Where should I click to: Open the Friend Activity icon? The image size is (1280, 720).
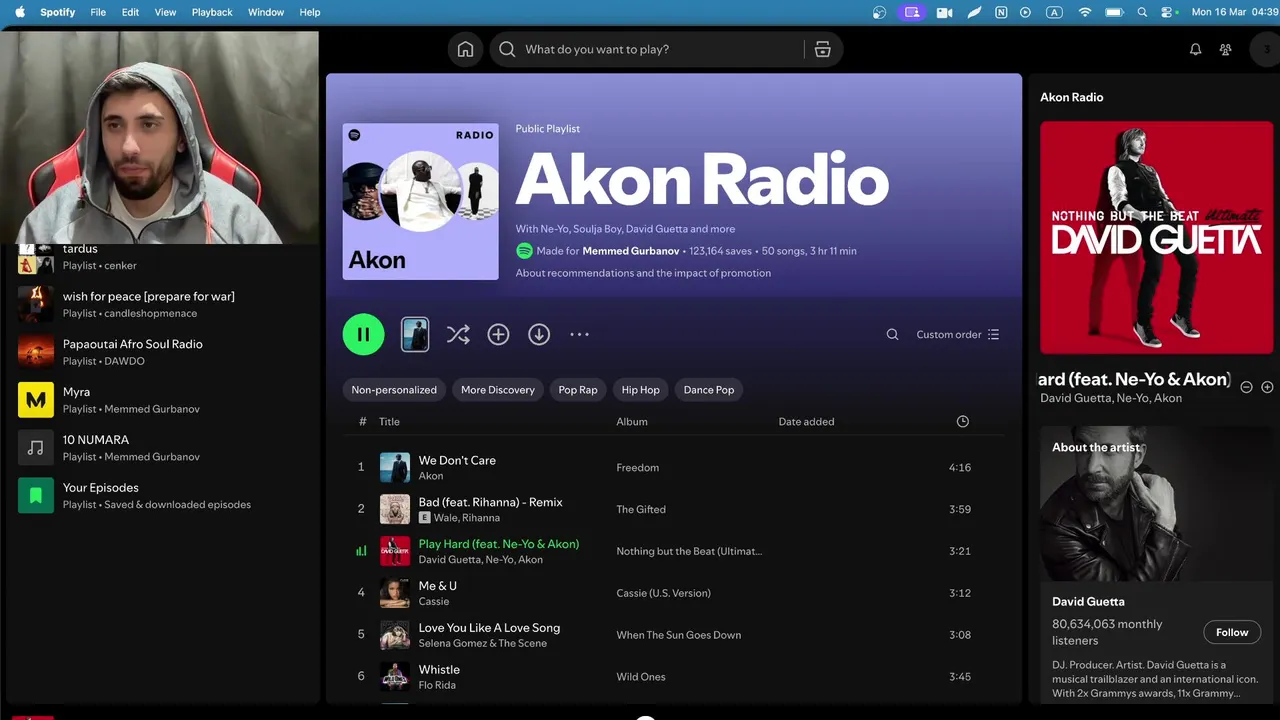tap(1225, 49)
